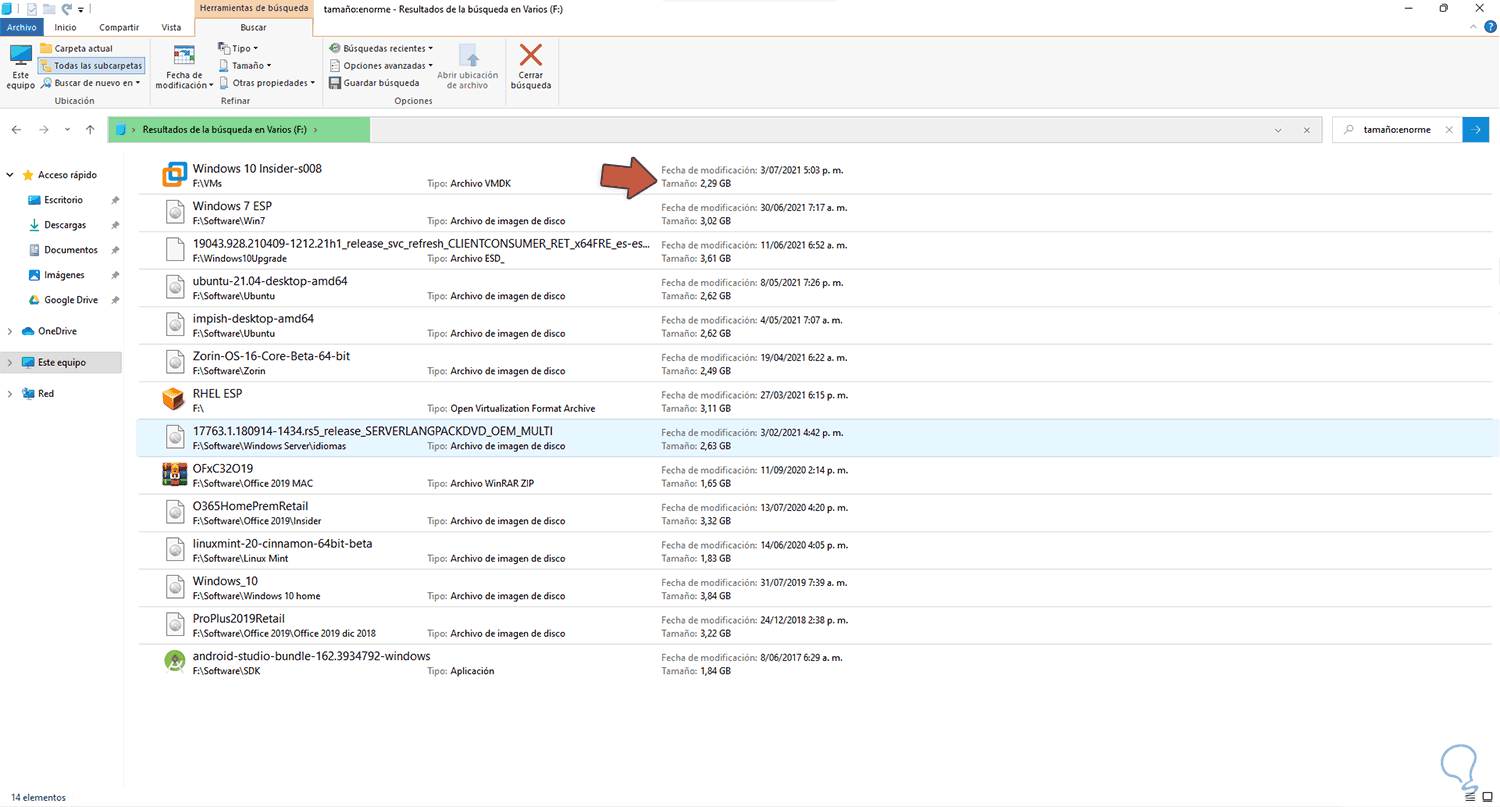Expand the Este equipo tree node
The height and width of the screenshot is (807, 1500).
pos(10,362)
